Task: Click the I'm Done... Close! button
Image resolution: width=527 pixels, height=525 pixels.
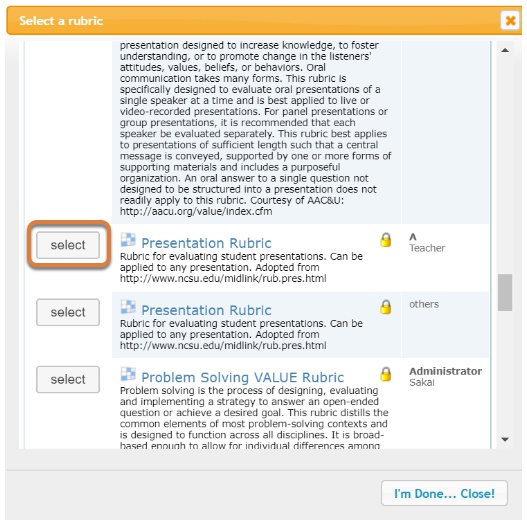Action: pyautogui.click(x=444, y=493)
